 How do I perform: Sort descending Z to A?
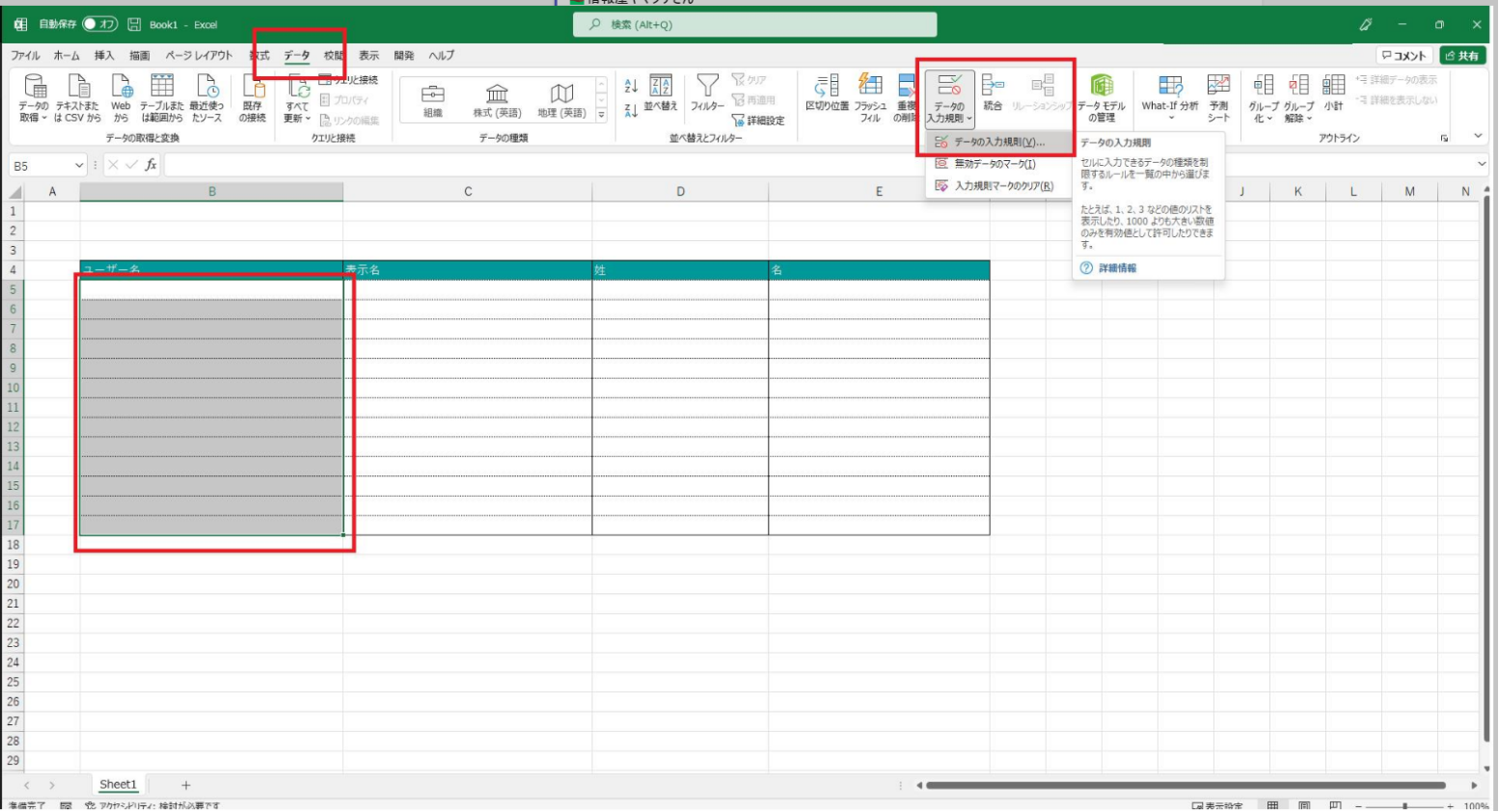[631, 111]
